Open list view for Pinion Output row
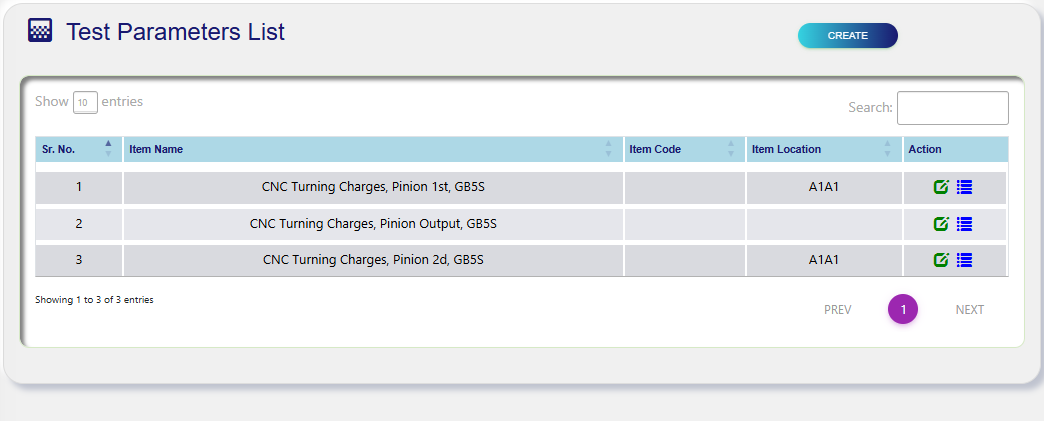This screenshot has width=1044, height=421. pyautogui.click(x=964, y=224)
